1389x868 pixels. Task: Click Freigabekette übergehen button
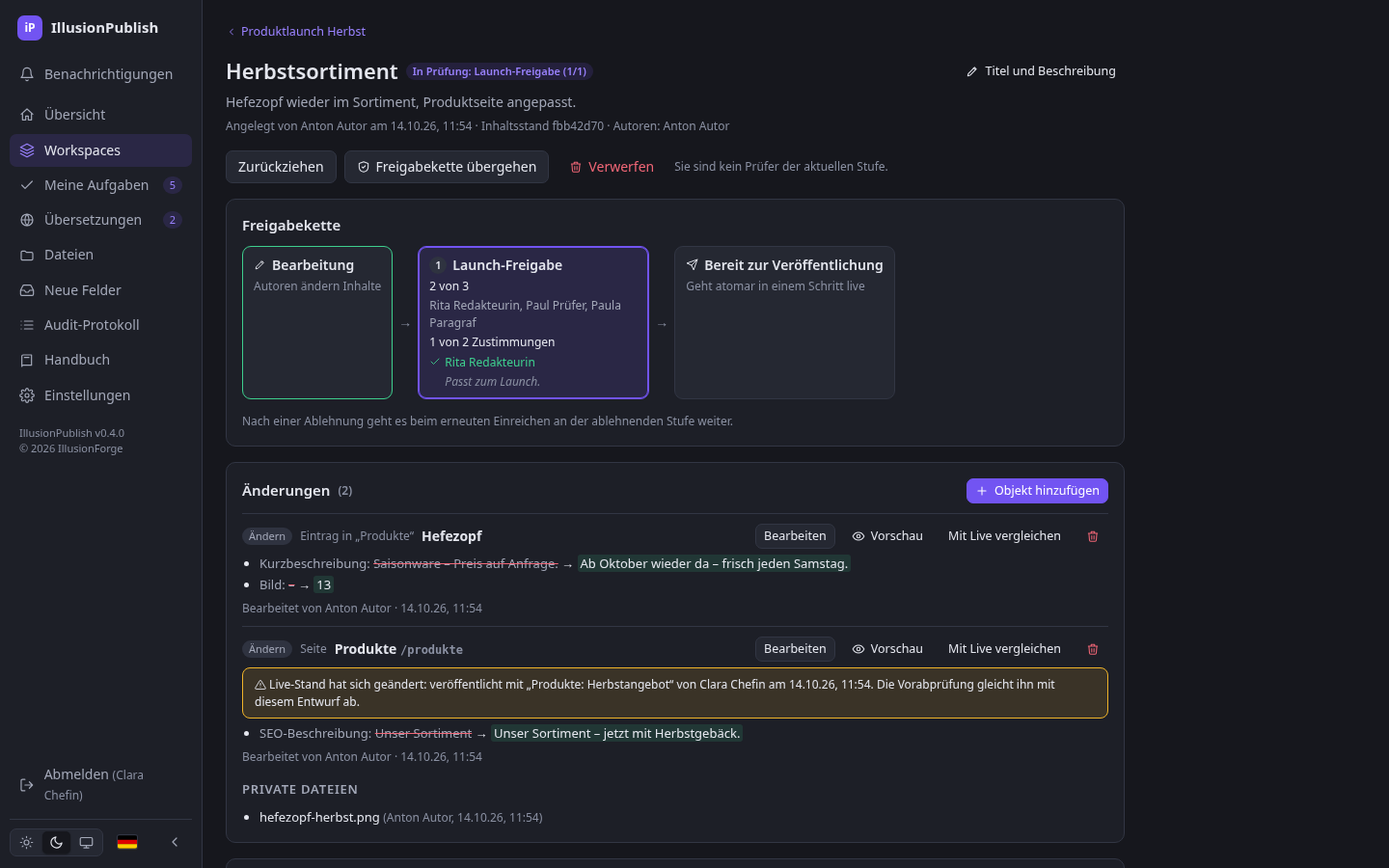[447, 167]
